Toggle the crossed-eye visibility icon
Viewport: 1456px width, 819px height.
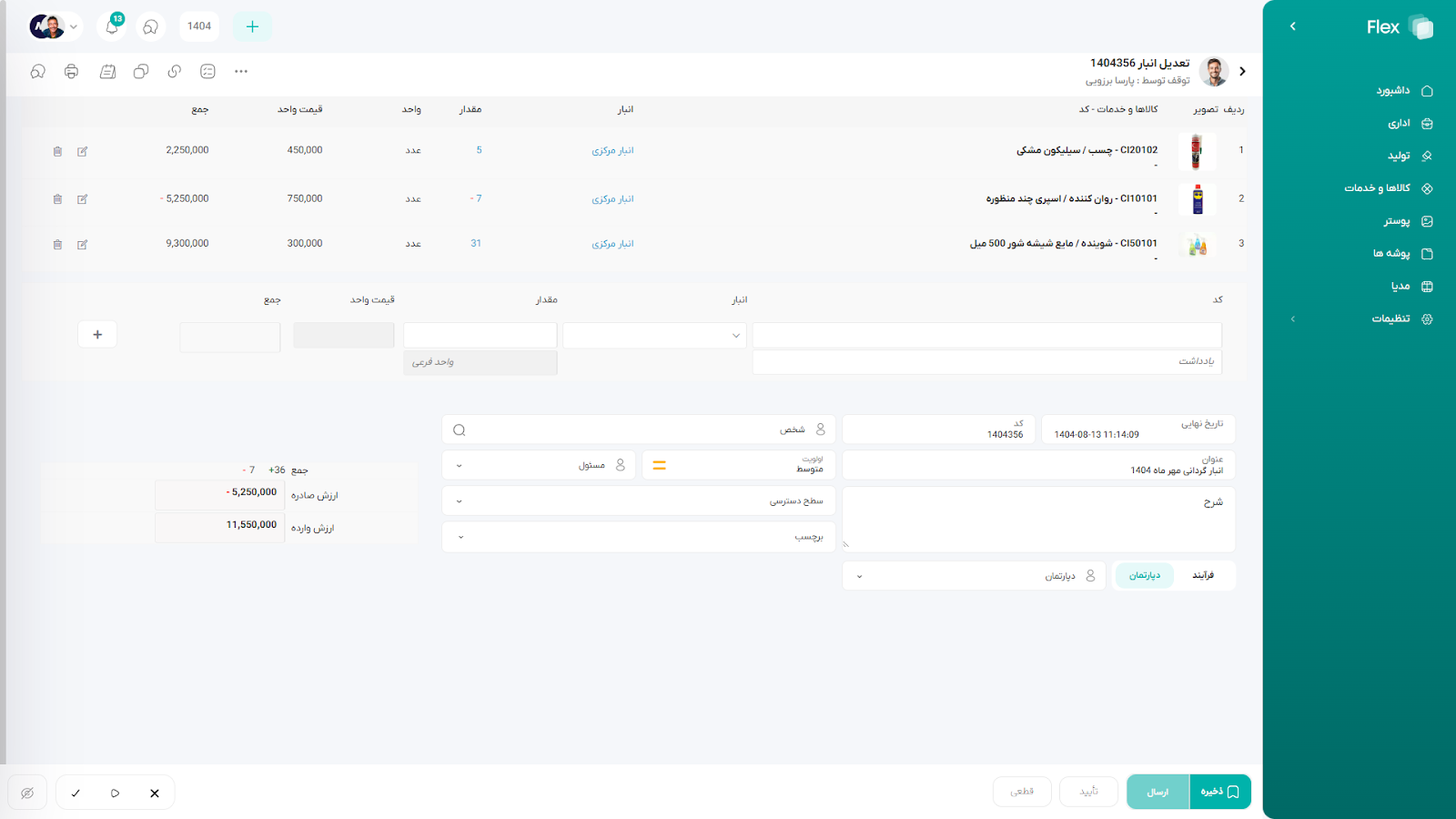click(27, 793)
